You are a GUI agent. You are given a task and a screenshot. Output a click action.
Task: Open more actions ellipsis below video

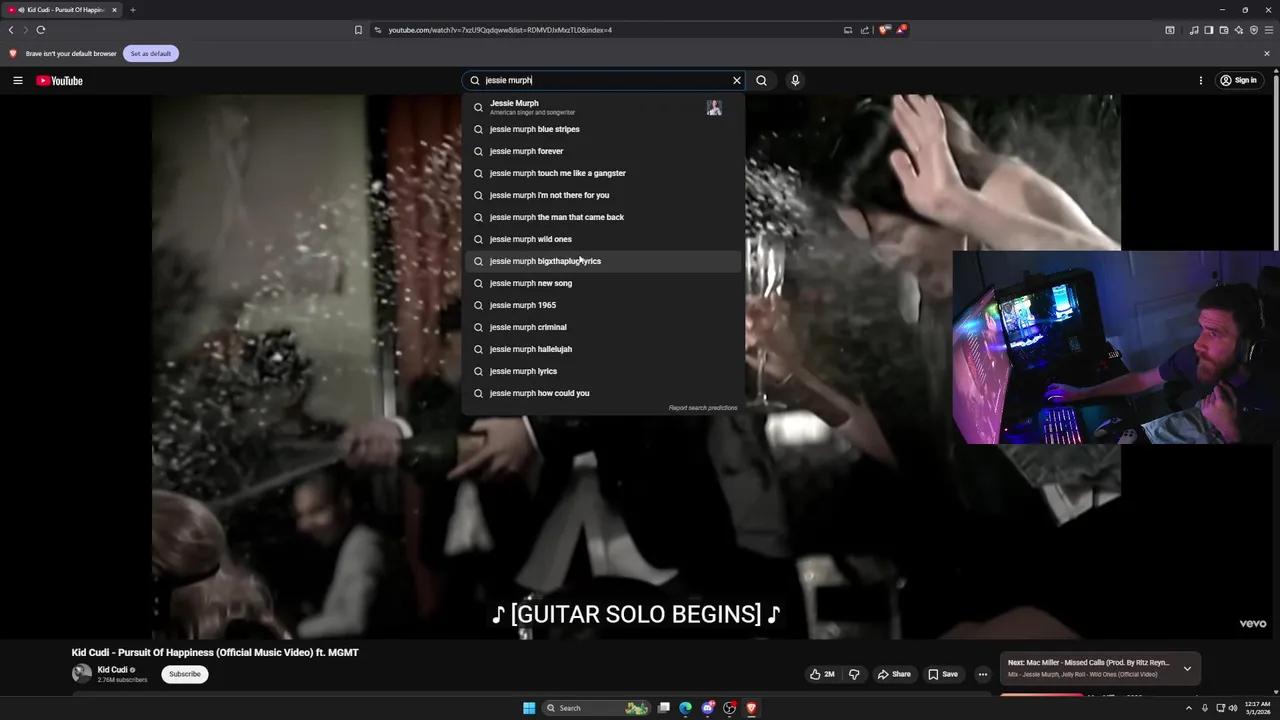pyautogui.click(x=982, y=674)
